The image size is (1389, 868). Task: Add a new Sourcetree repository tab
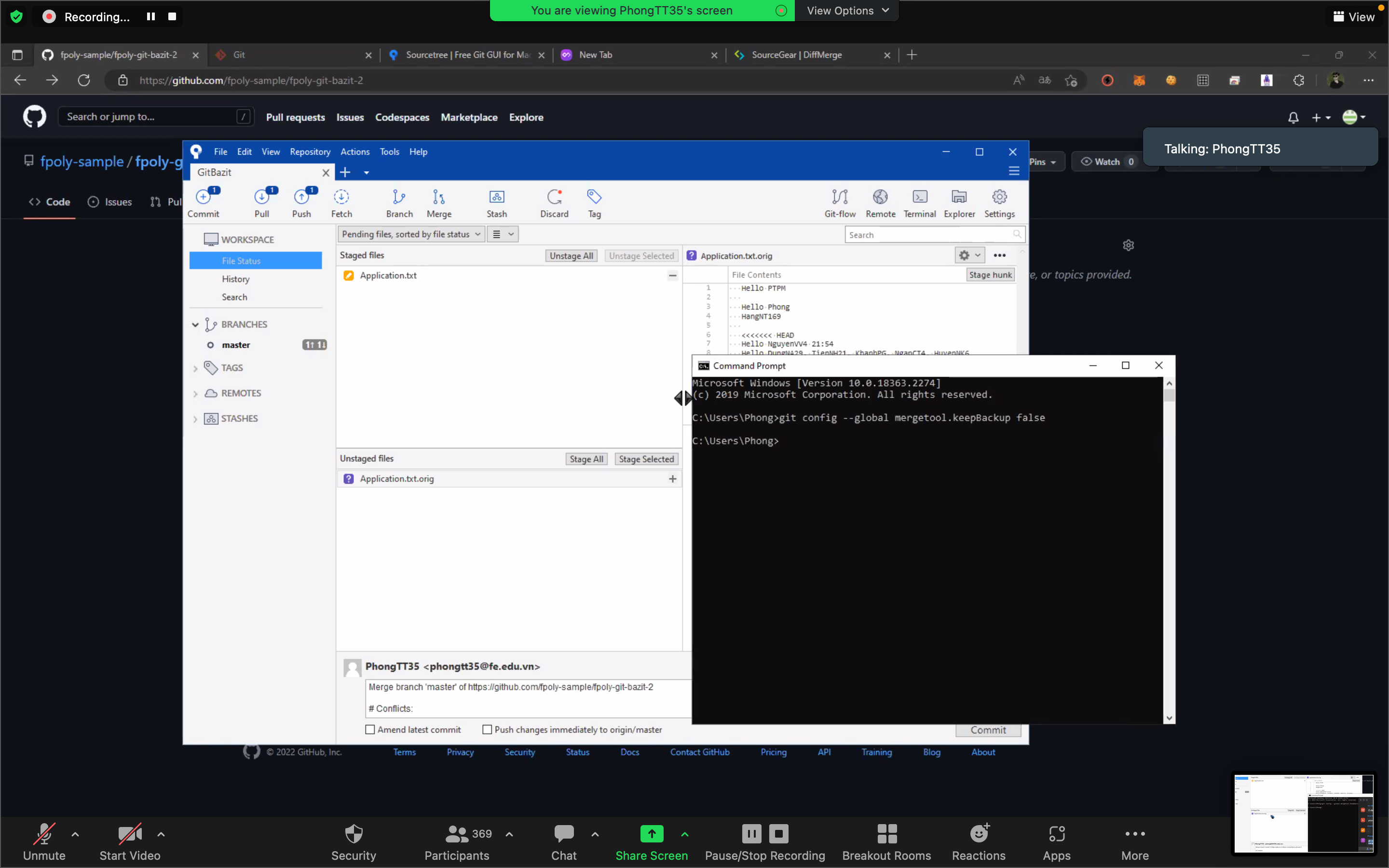click(x=345, y=172)
